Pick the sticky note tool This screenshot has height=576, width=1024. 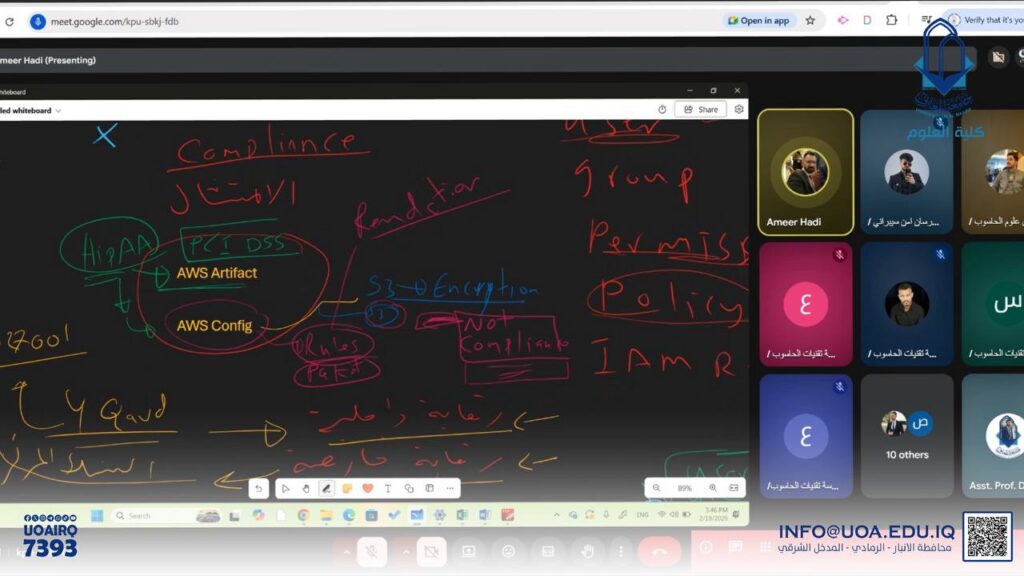(x=347, y=488)
